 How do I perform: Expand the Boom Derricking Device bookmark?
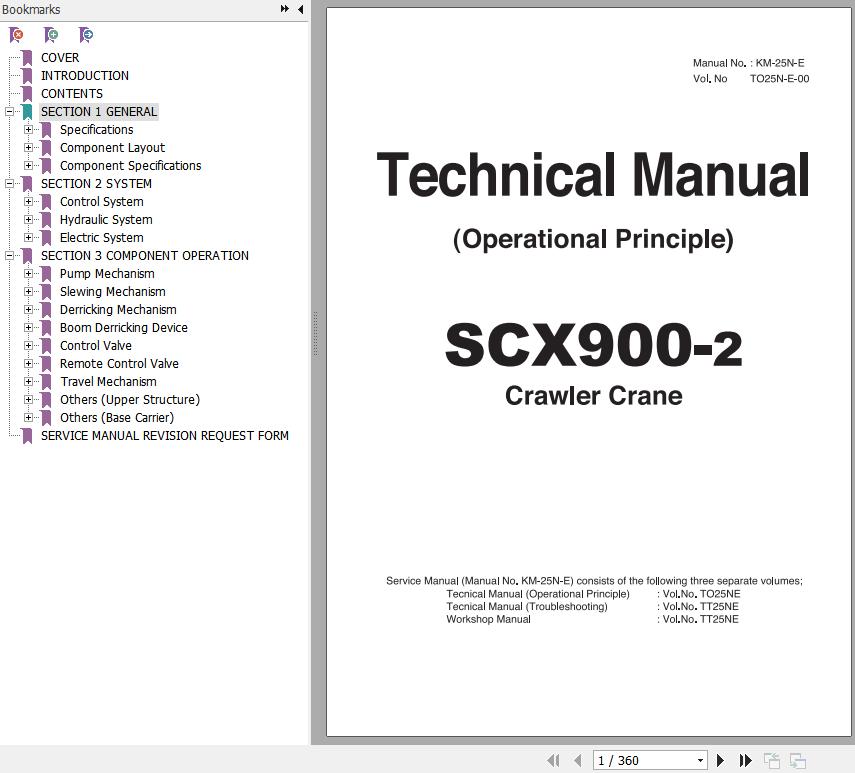pos(28,328)
